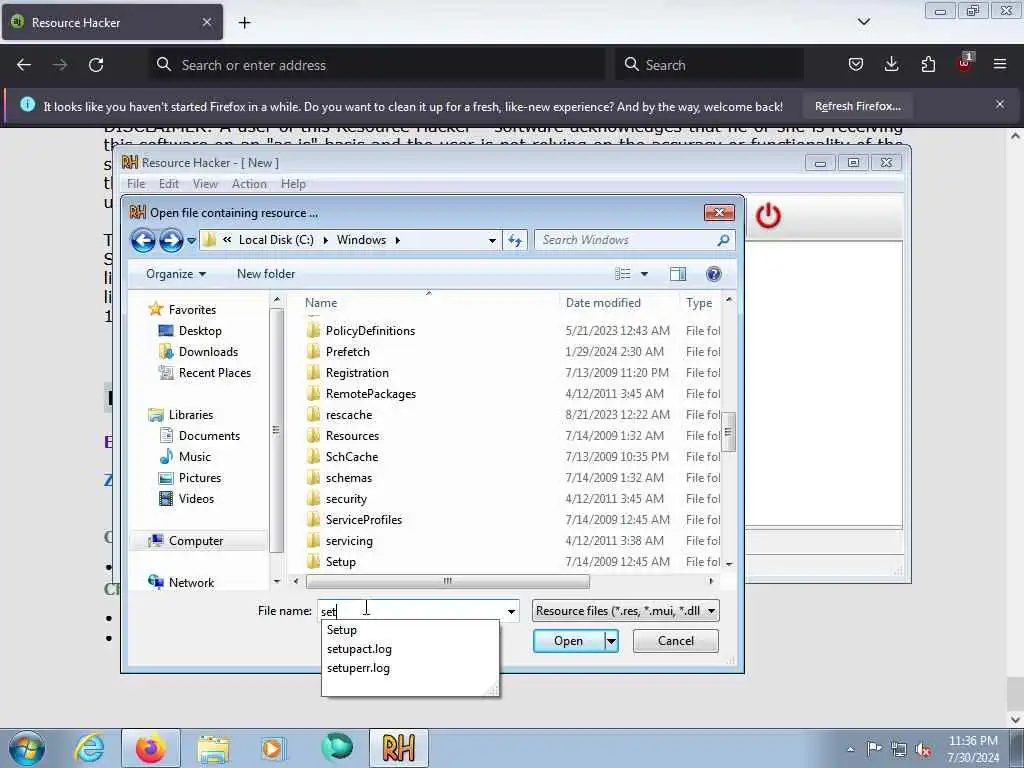Open the File name dropdown arrow
1024x768 pixels.
point(511,611)
